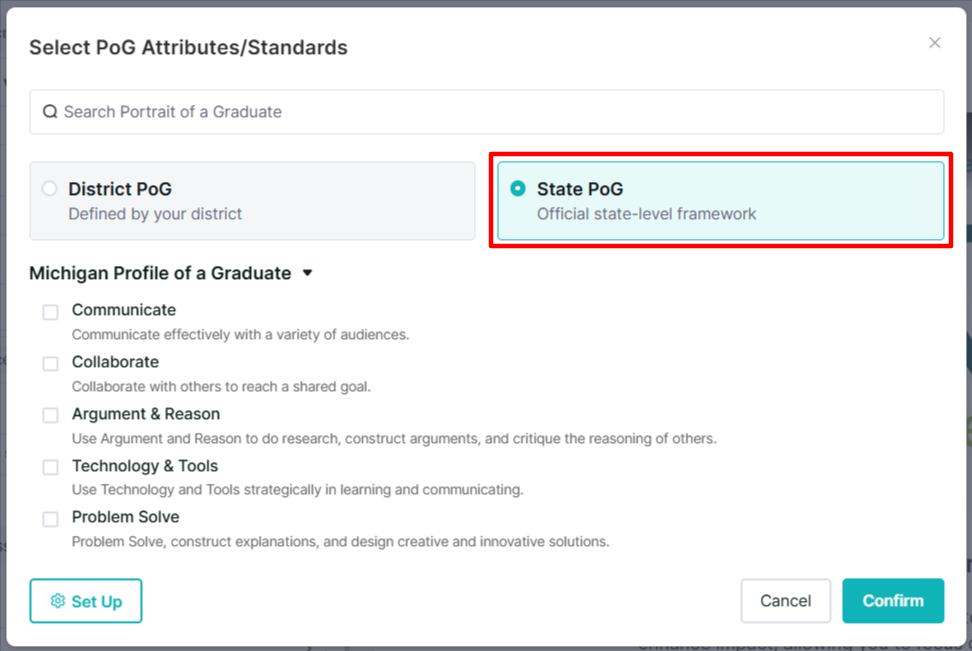This screenshot has height=651, width=972.
Task: Click the Communicate attribute label
Action: (124, 309)
